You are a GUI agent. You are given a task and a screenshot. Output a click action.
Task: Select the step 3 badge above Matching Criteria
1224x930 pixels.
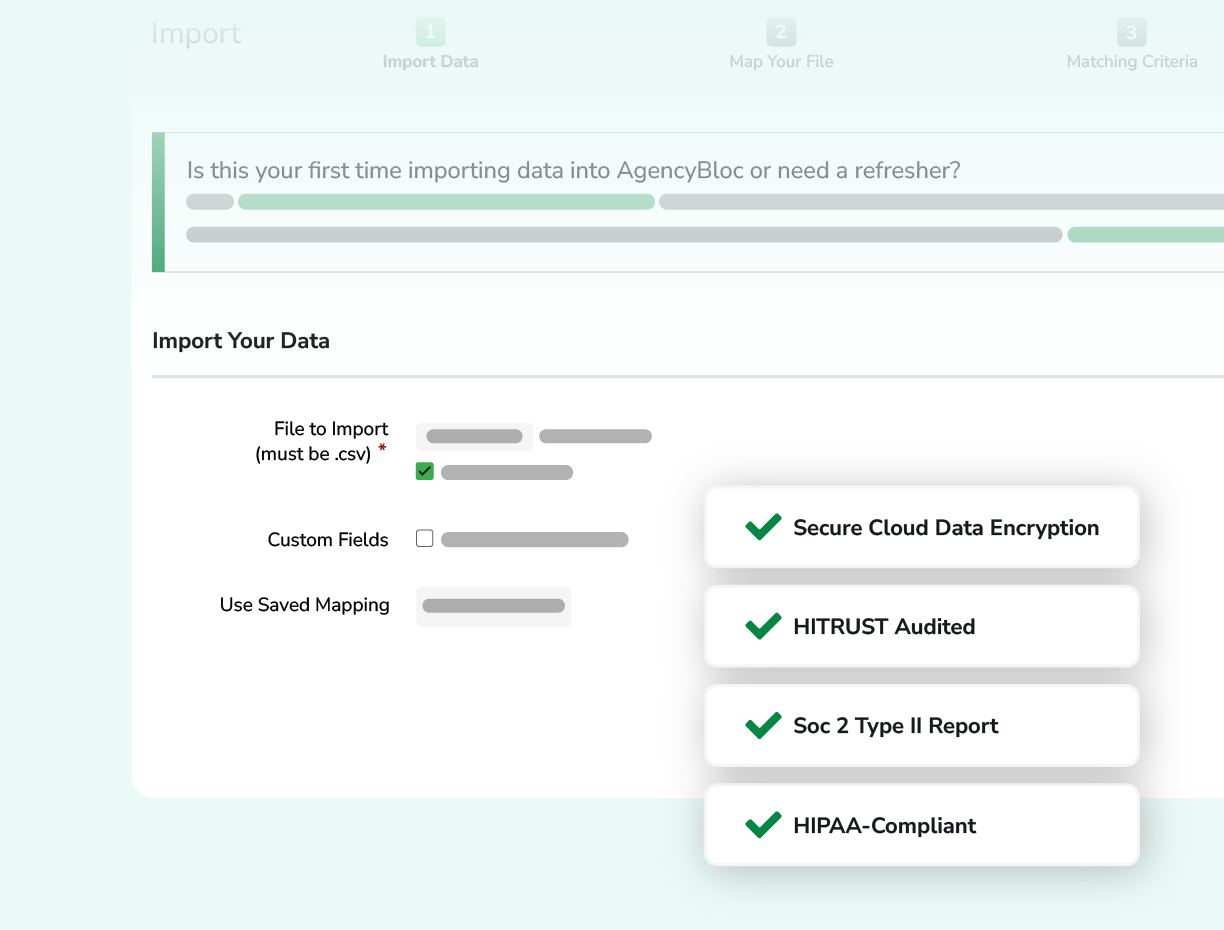pos(1131,32)
